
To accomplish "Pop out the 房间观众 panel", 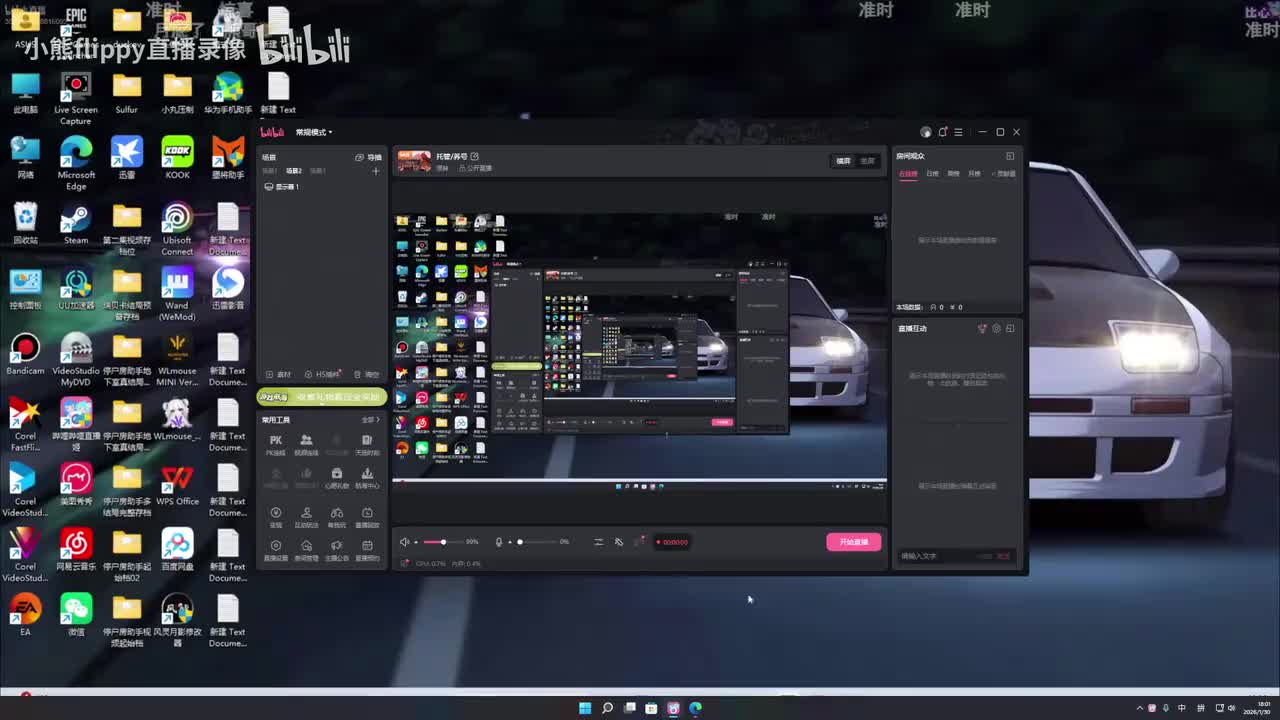I will (x=1010, y=156).
